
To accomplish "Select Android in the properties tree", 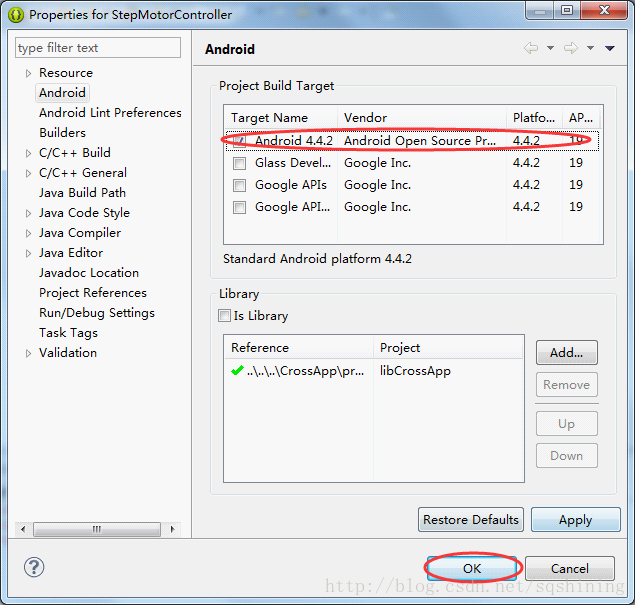I will coord(62,93).
